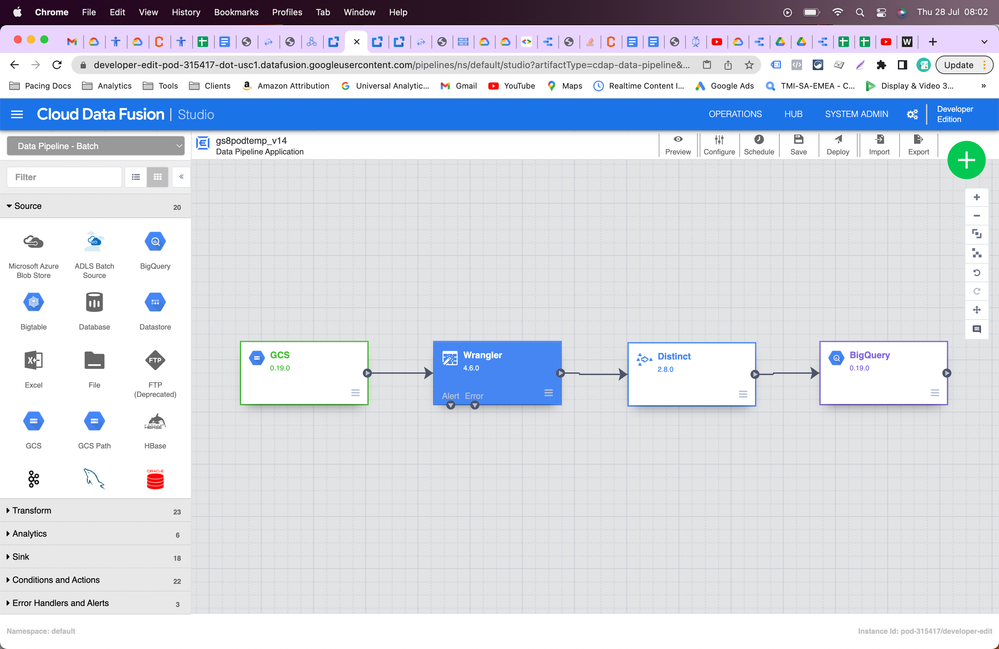Expand the Analytics plugin section
Viewport: 999px width, 649px height.
pyautogui.click(x=96, y=534)
